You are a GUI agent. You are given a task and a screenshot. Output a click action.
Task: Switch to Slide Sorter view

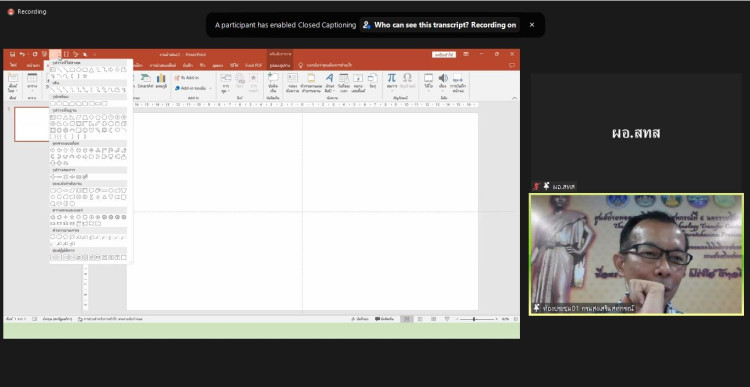[x=420, y=319]
